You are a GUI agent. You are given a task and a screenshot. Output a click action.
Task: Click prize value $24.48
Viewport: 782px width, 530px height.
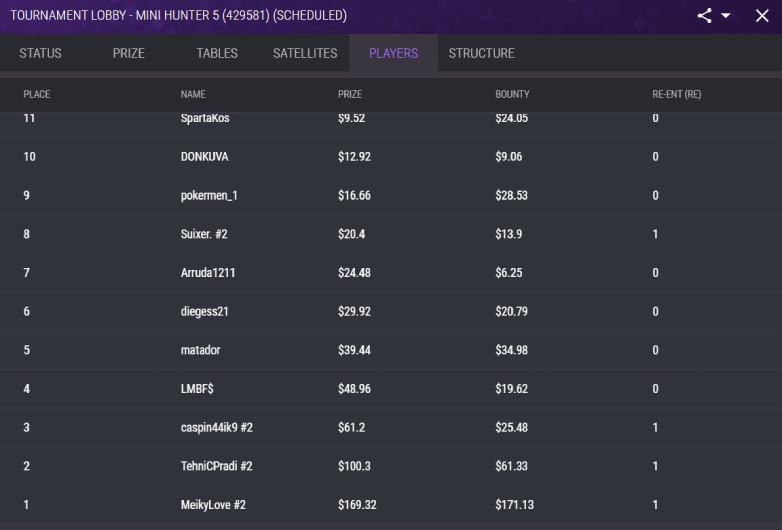coord(354,273)
